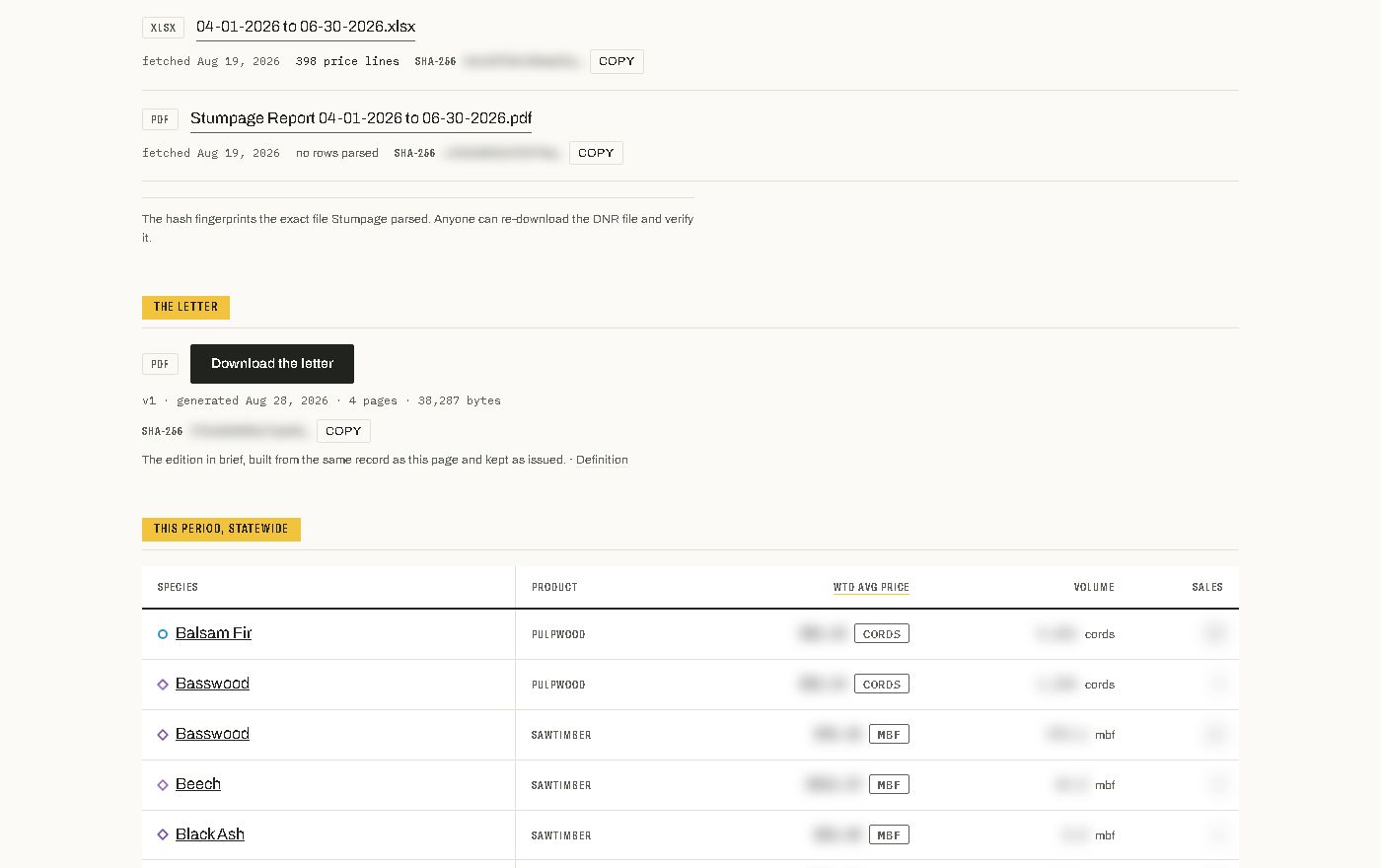Click the CORDS unit tag in Balsam Fir row
The image size is (1381, 868).
click(882, 634)
